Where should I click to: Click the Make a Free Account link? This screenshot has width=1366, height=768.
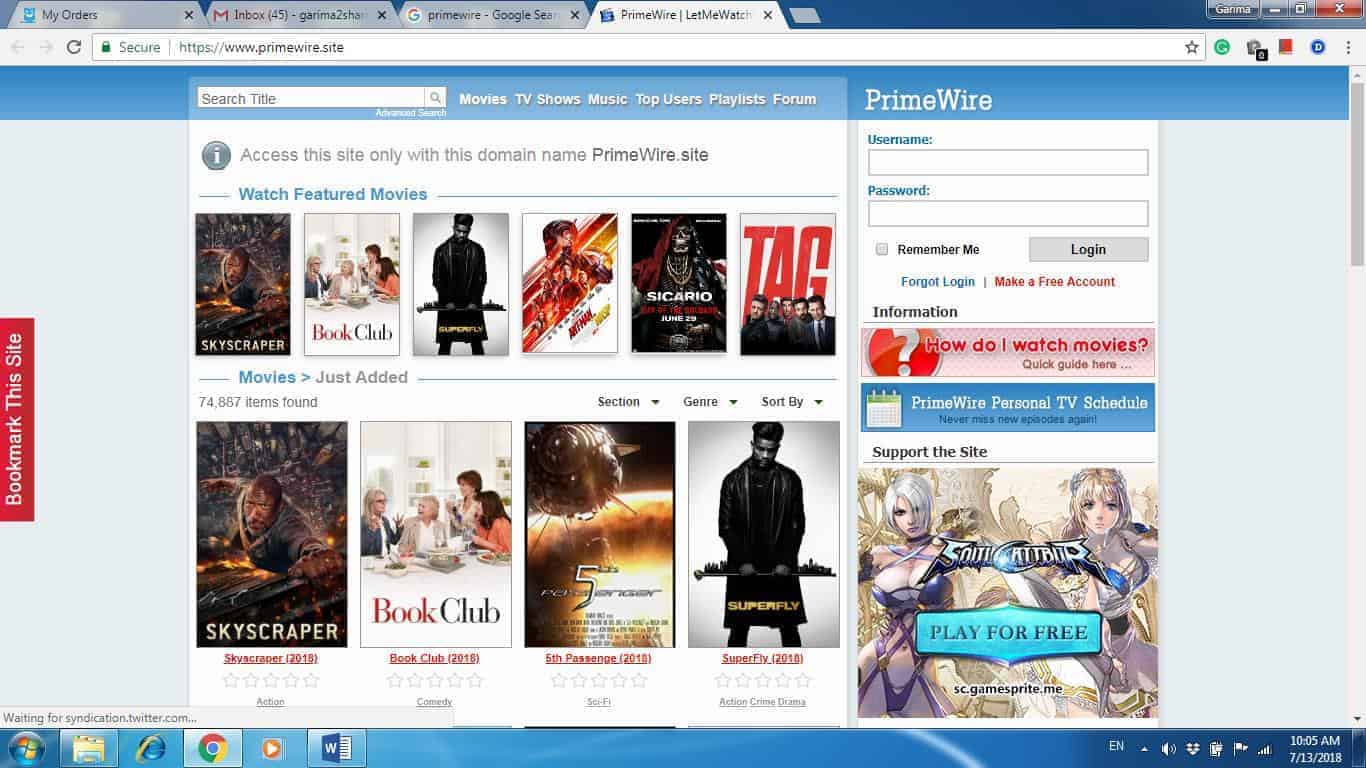pyautogui.click(x=1054, y=282)
